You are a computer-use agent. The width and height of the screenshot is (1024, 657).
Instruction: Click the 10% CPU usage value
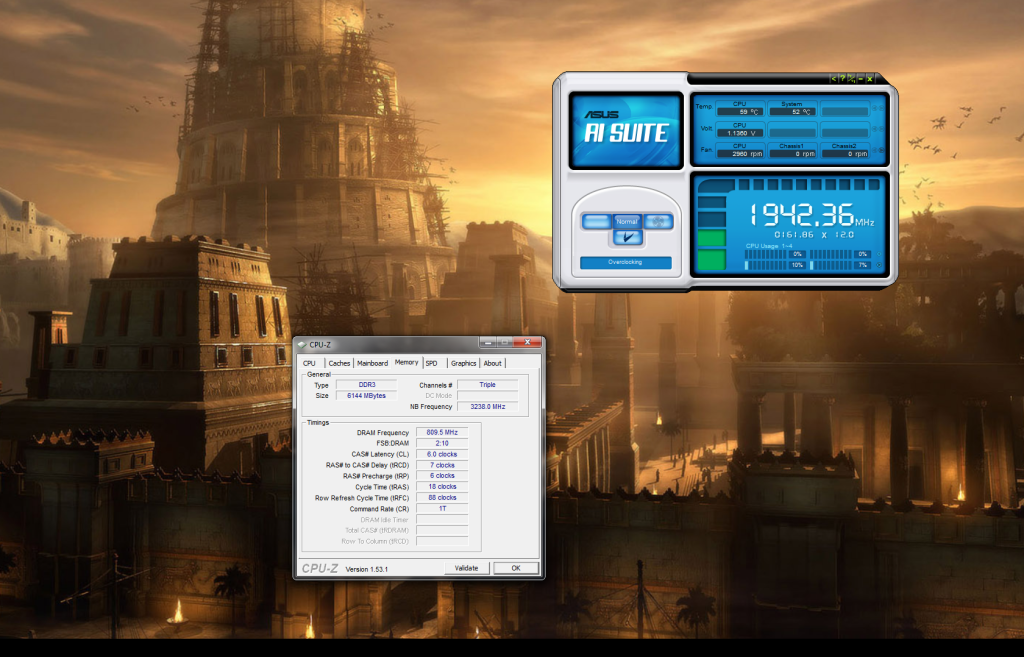coord(797,265)
